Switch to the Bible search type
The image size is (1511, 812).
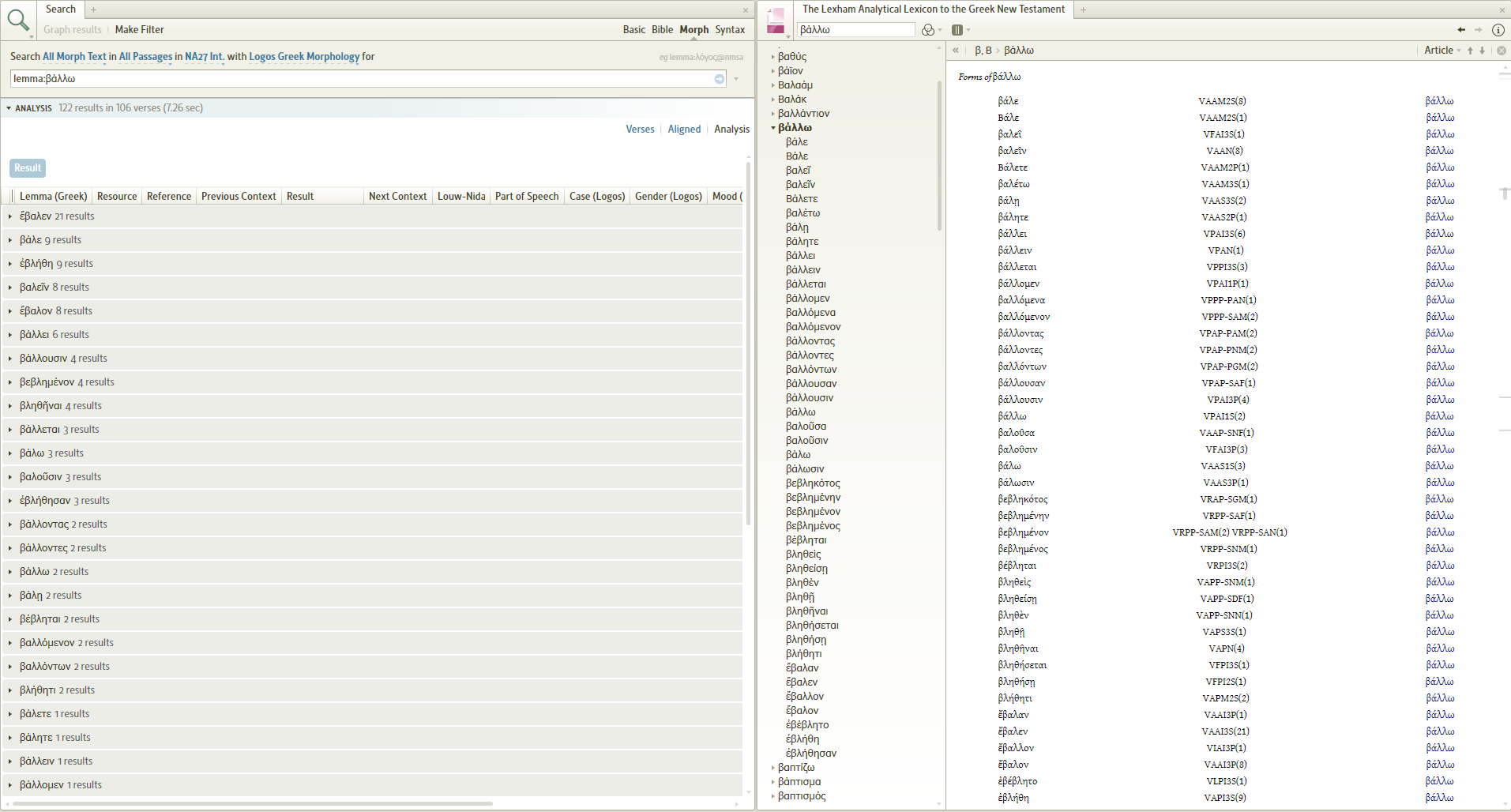pos(663,30)
